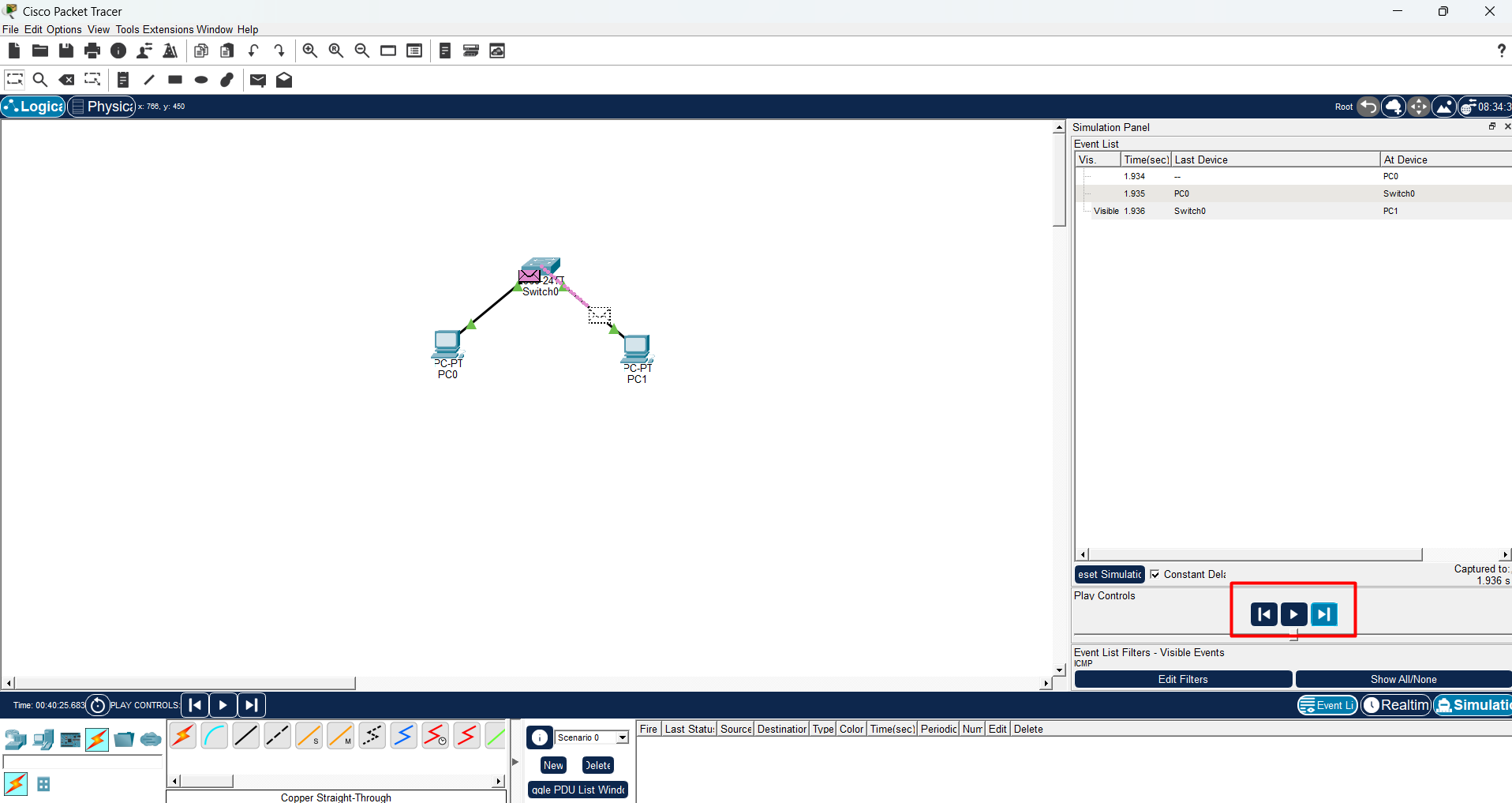
Task: Expand the PDU list panel arrow
Action: pyautogui.click(x=515, y=762)
